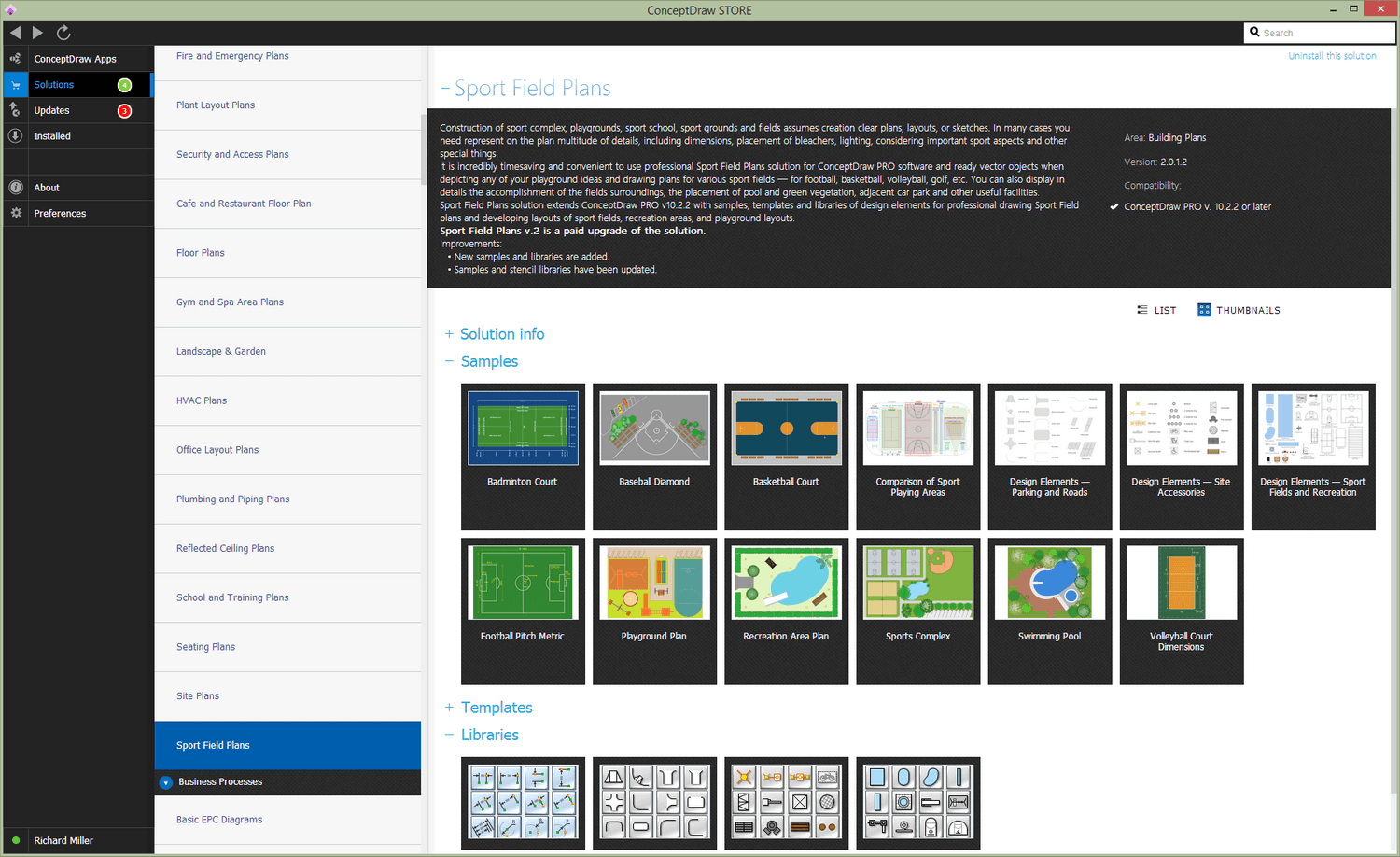Open the Recreation Area Plan sample
Screen dimensions: 1400x857
(786, 611)
